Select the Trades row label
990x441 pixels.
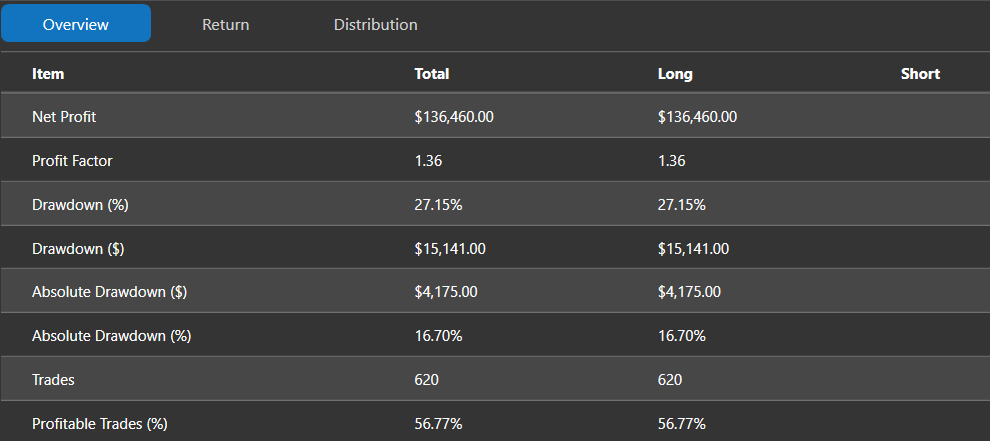click(x=53, y=380)
